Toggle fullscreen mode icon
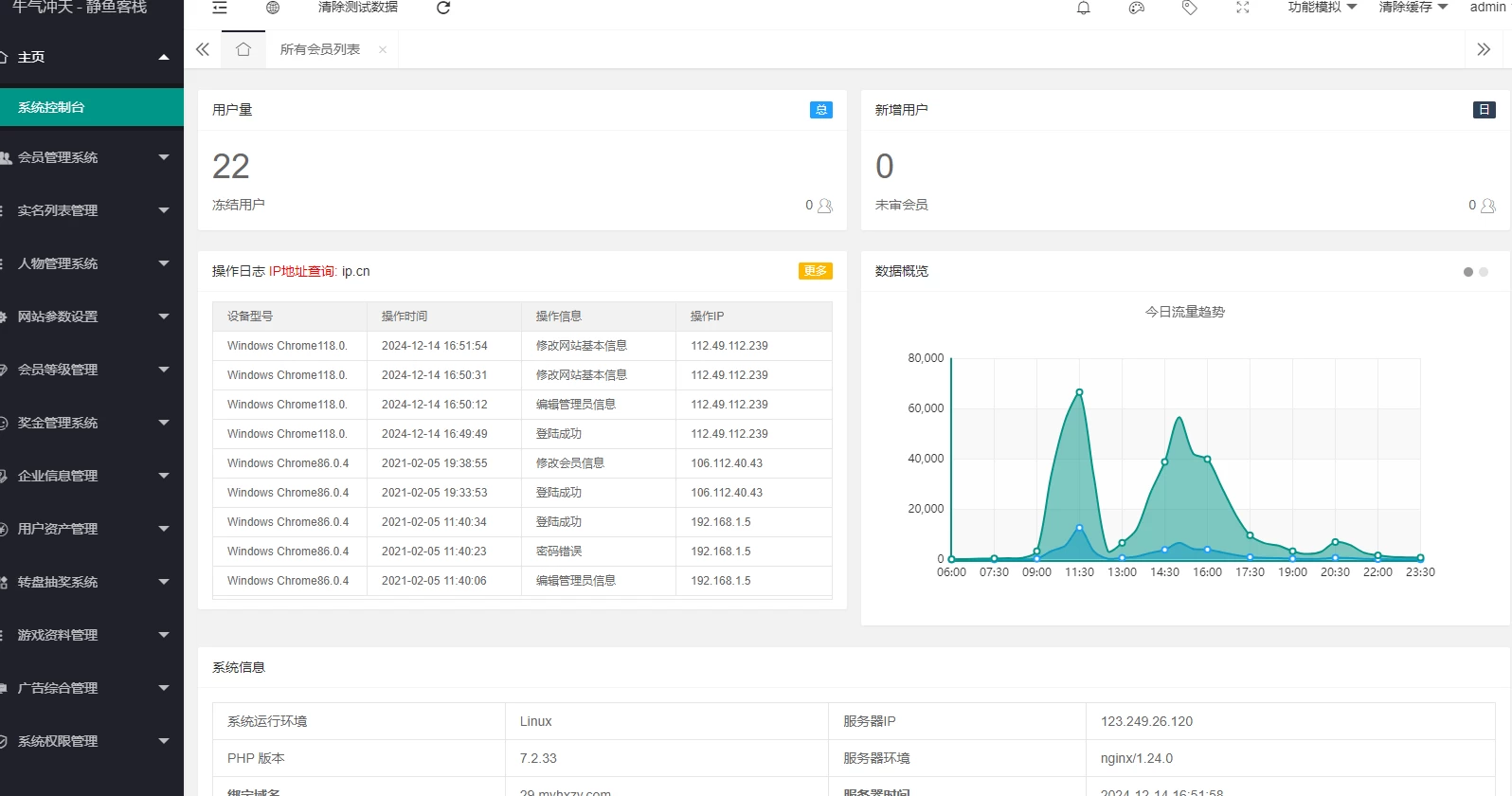 (1243, 8)
